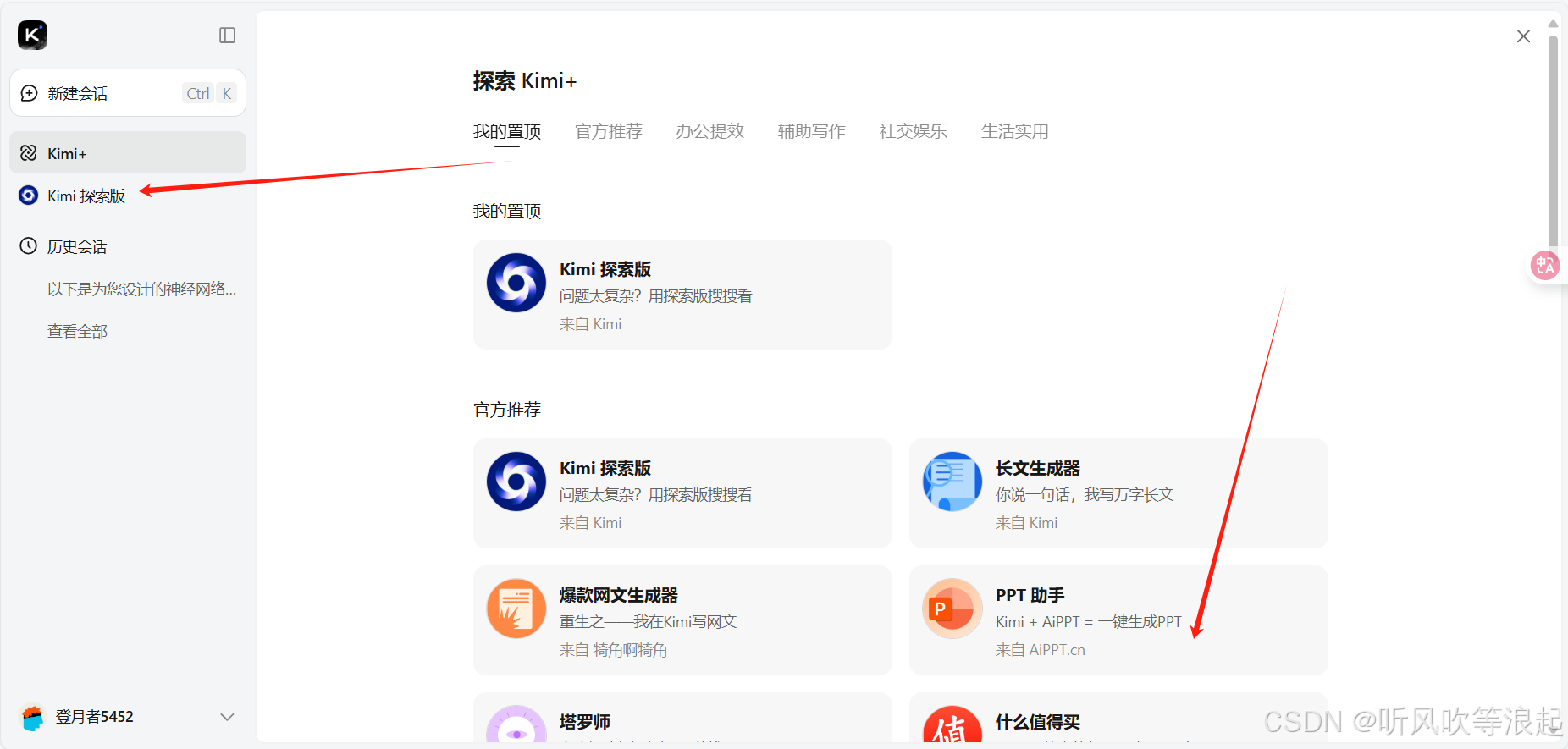The image size is (1568, 749).
Task: Click the PPT 助手 icon
Action: (x=952, y=609)
